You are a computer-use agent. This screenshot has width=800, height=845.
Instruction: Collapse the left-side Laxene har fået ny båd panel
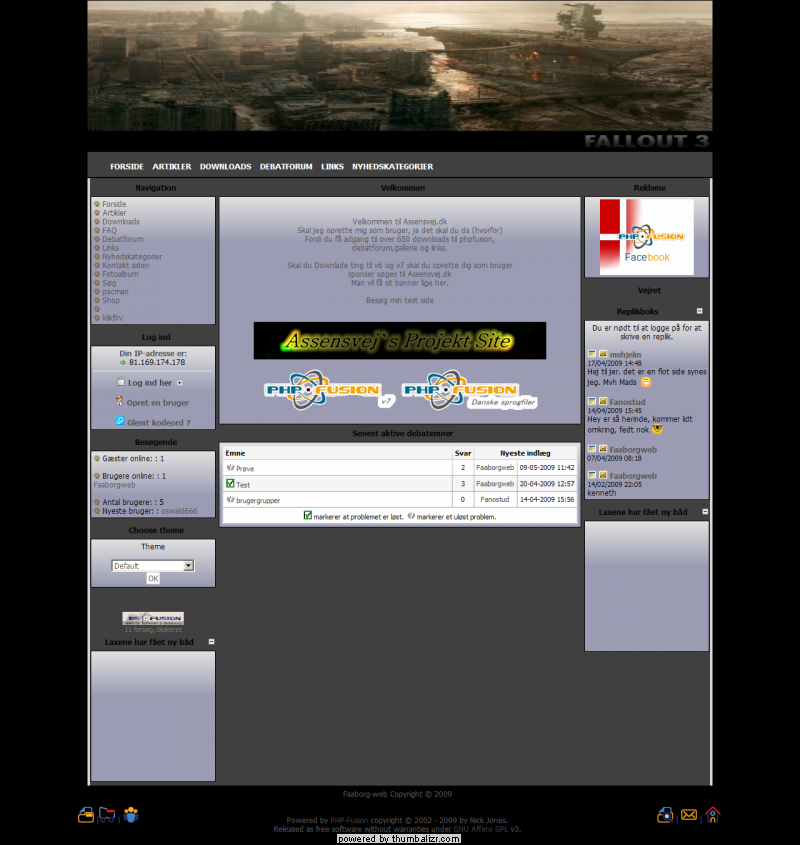[211, 641]
